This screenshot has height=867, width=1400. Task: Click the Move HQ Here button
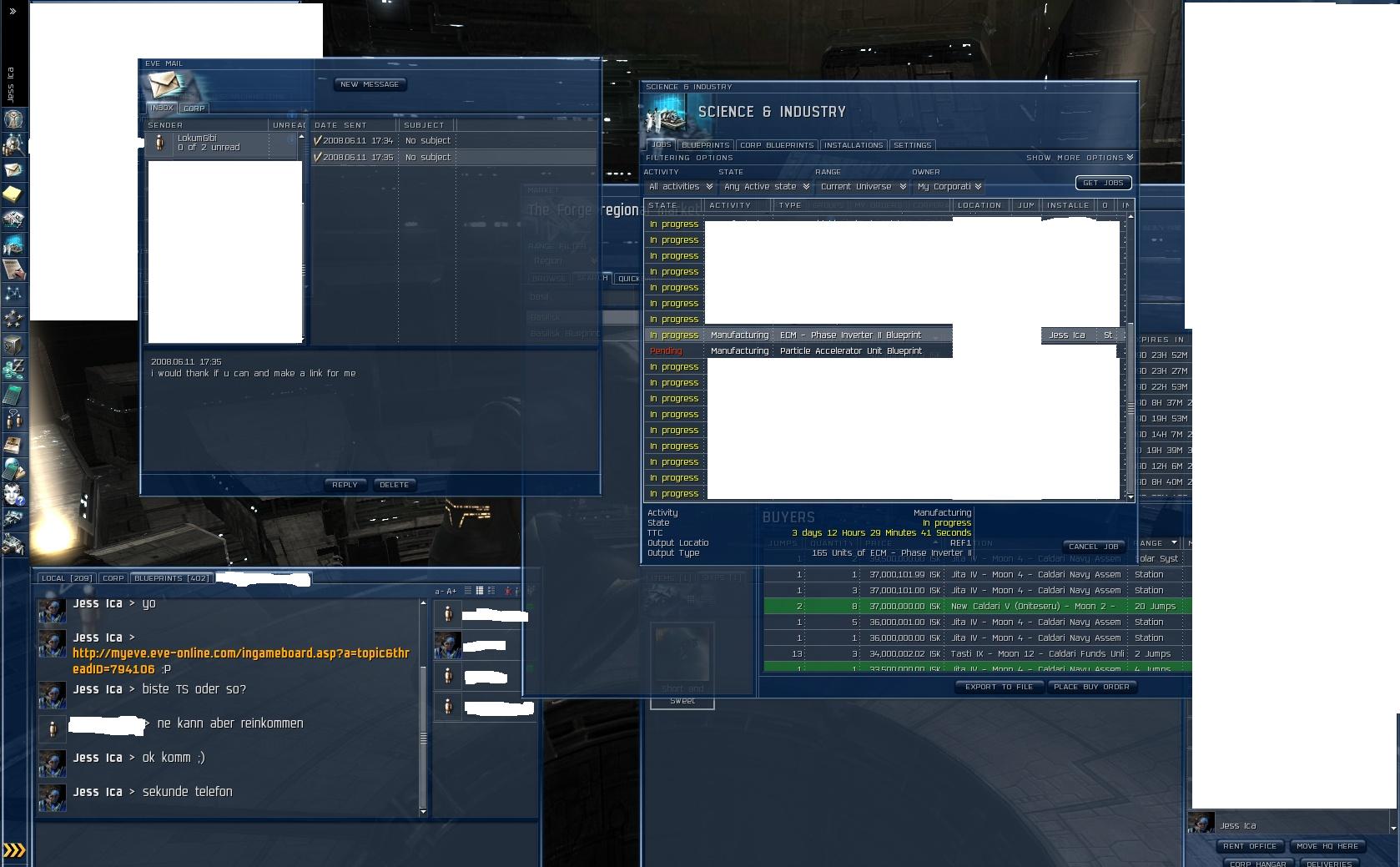(1327, 846)
